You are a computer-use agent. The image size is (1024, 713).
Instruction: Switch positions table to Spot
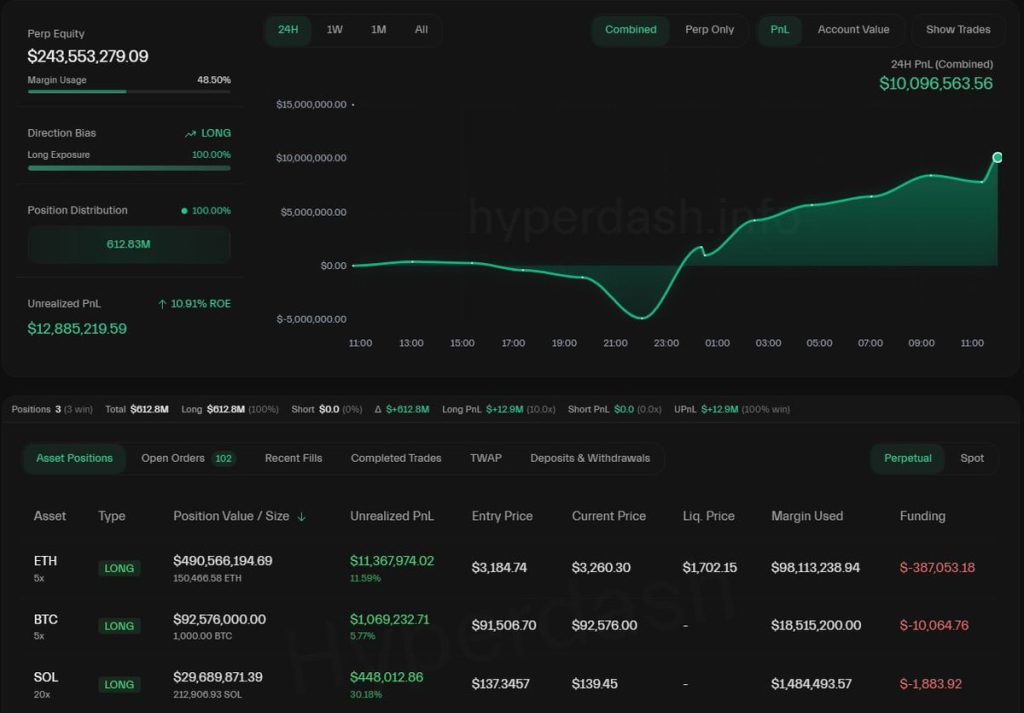tap(972, 458)
